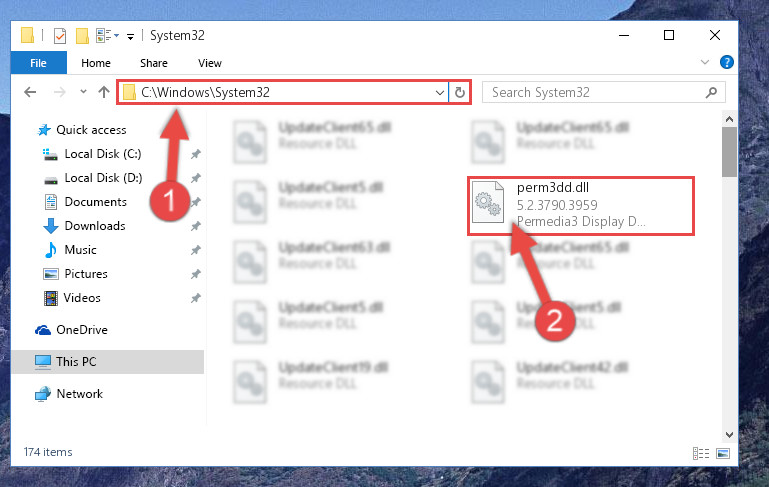The image size is (769, 487).
Task: Refresh the System32 folder view
Action: [460, 92]
